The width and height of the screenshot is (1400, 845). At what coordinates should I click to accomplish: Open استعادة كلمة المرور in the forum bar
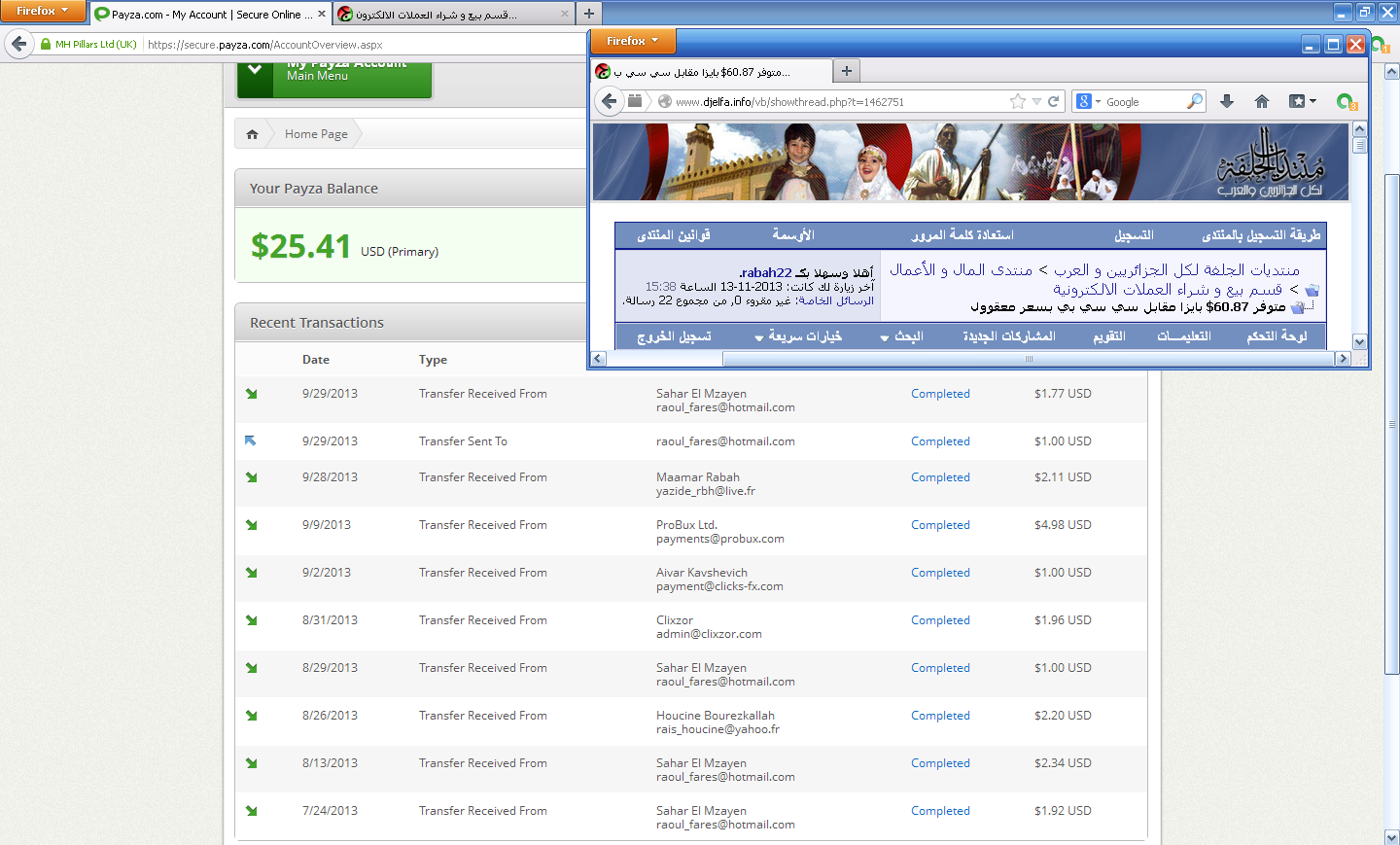pos(962,235)
